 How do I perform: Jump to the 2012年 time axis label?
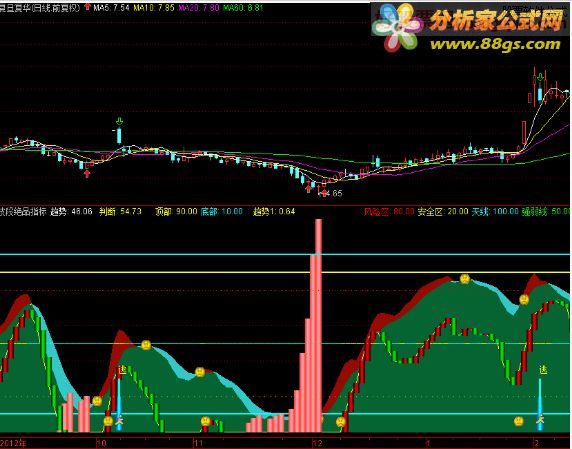pyautogui.click(x=13, y=443)
